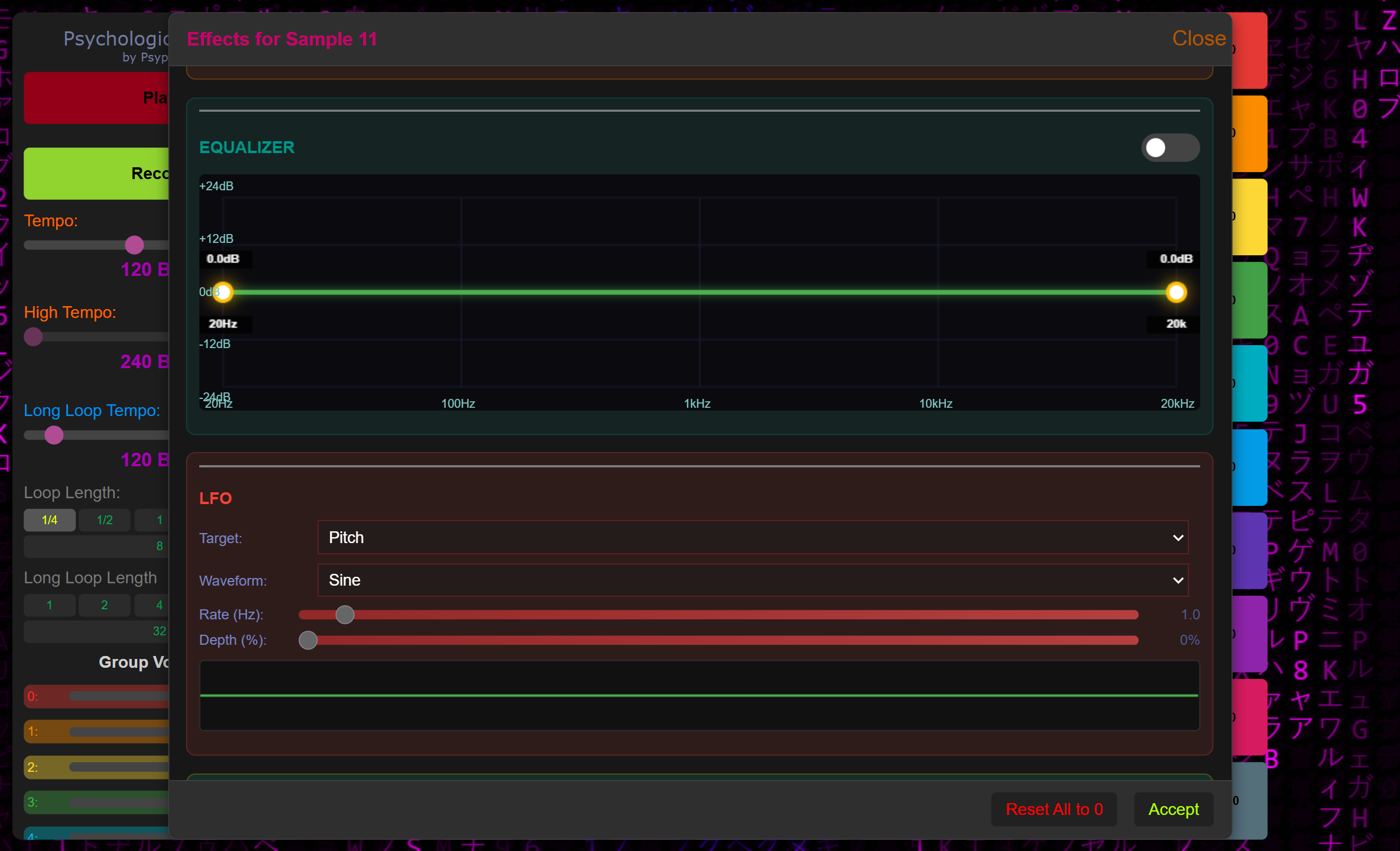Click the High Tempo slider knob
1400x851 pixels.
[33, 337]
